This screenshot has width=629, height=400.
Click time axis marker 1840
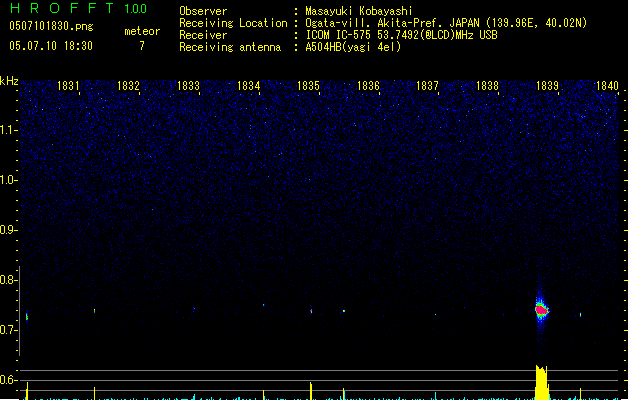(607, 86)
